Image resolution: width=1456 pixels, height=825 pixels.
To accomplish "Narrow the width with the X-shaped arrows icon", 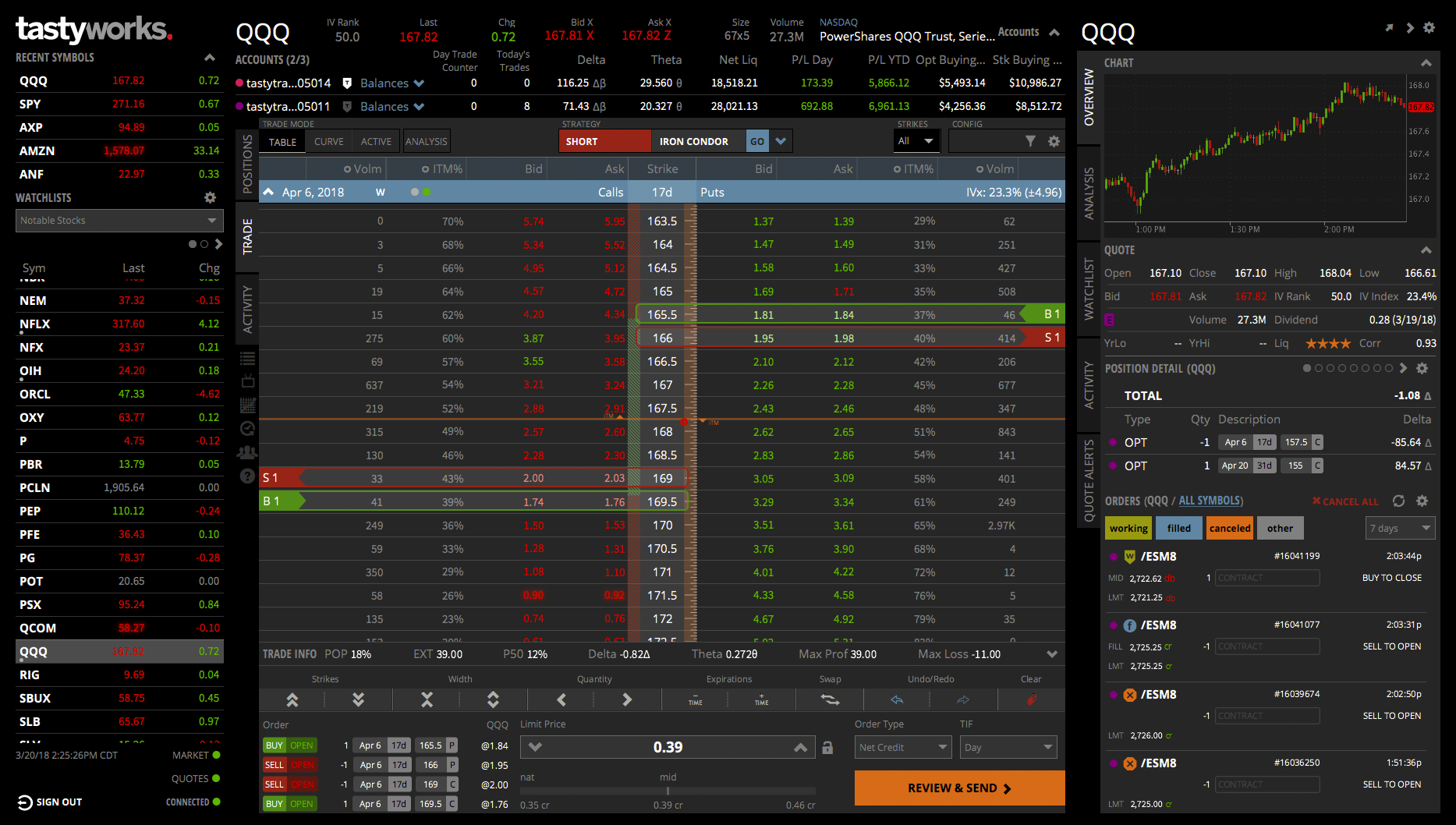I will pyautogui.click(x=427, y=699).
